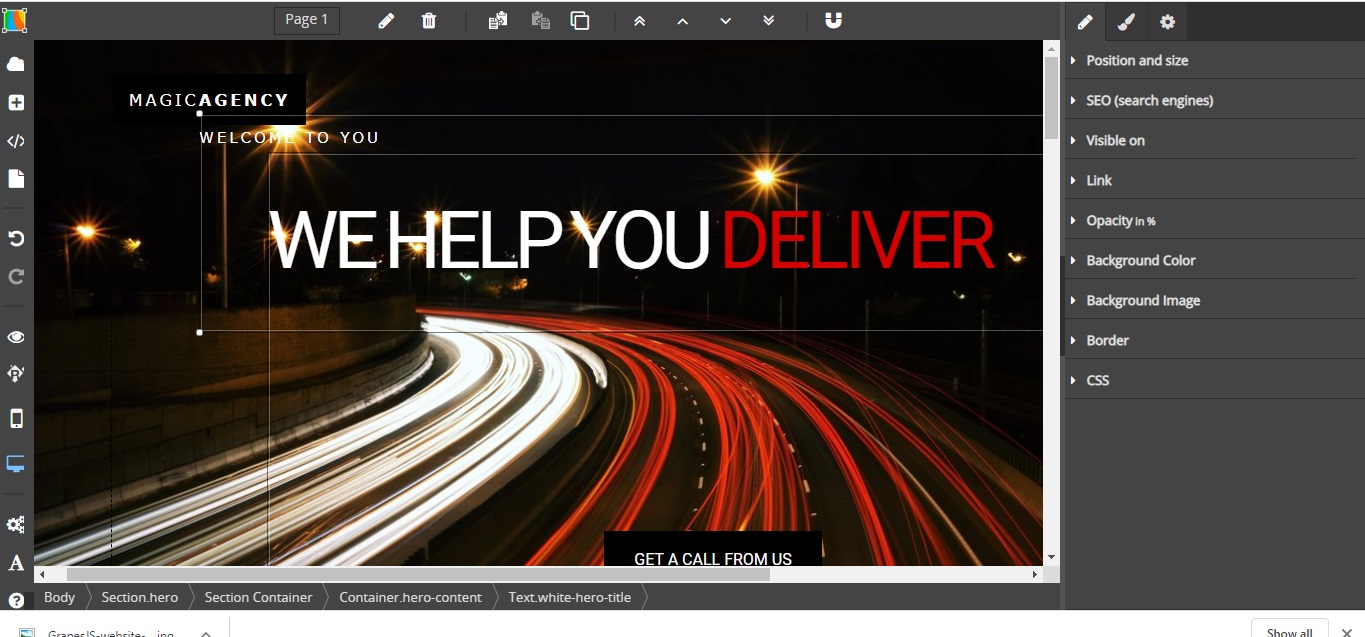Switch to the gear settings tab
Viewport: 1365px width, 637px height.
coord(1167,22)
